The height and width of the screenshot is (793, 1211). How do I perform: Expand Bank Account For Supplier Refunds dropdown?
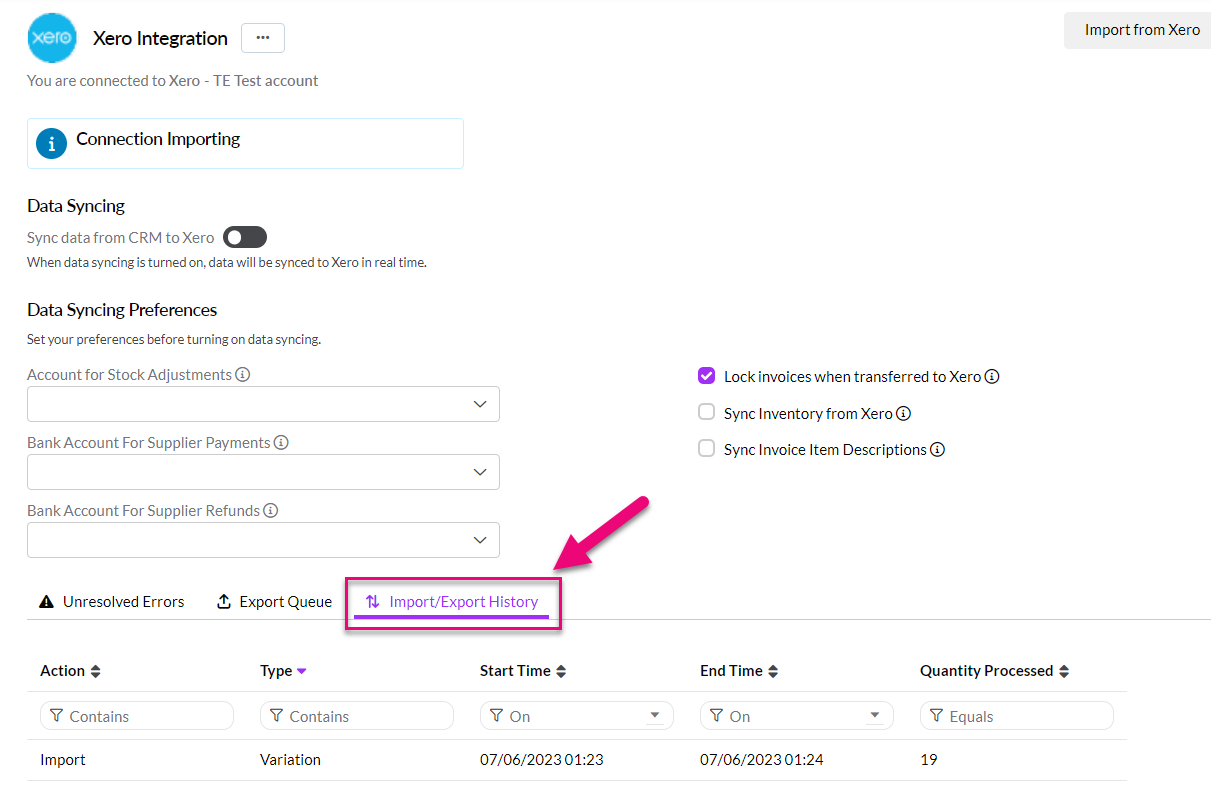click(263, 540)
